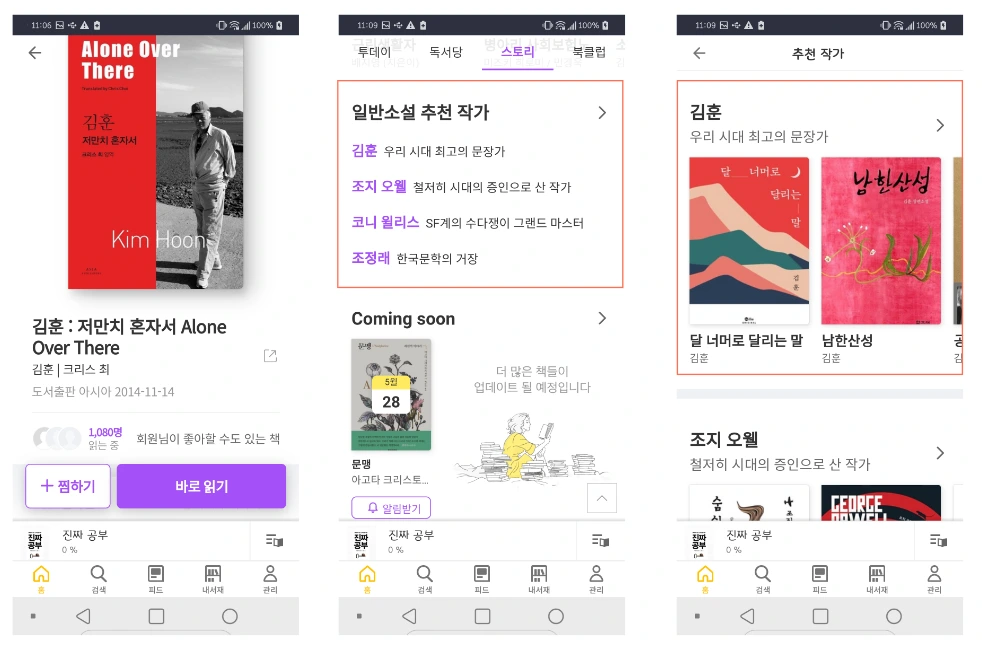
Task: Open the 검색 search icon on the middle screen
Action: 425,579
